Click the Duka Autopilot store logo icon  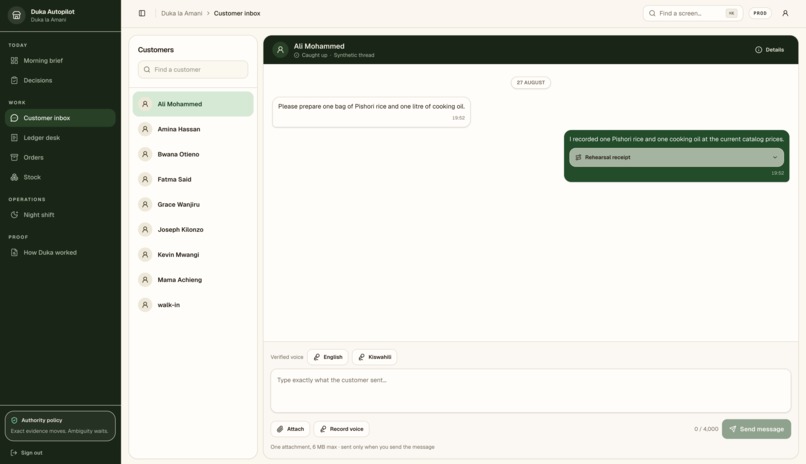pos(16,15)
